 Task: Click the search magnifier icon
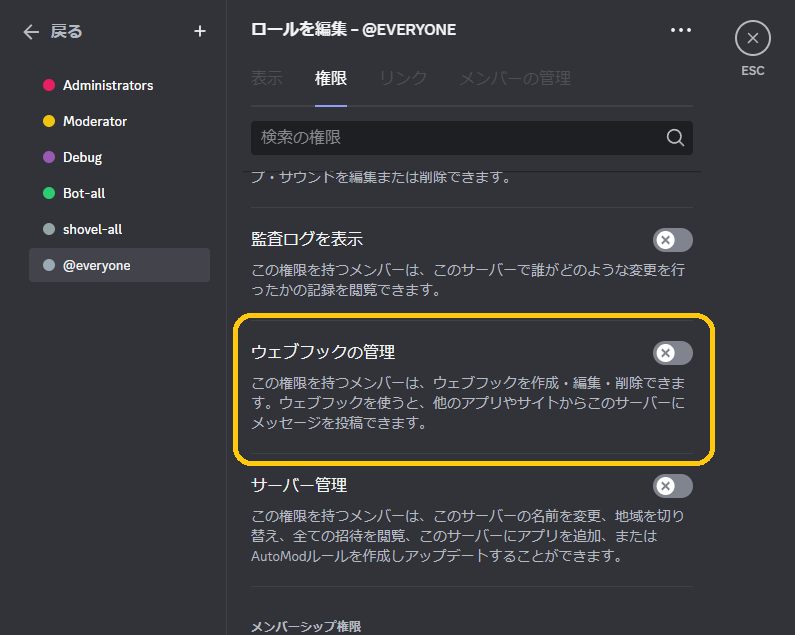tap(675, 137)
